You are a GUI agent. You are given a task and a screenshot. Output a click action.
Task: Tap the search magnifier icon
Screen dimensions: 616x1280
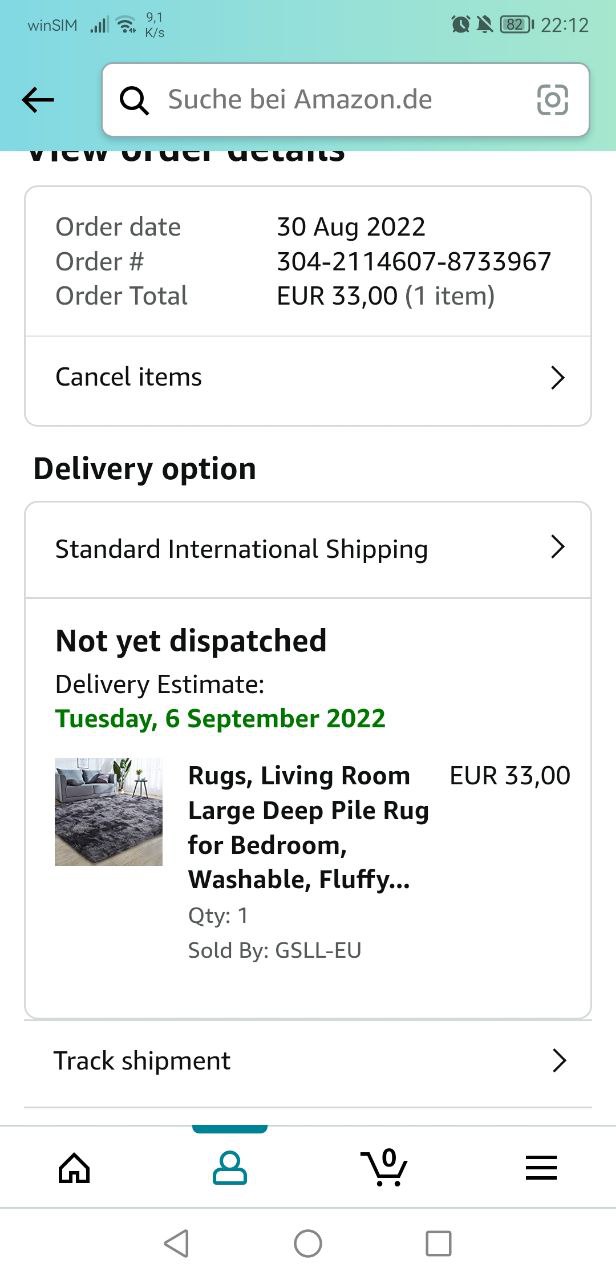[x=134, y=100]
